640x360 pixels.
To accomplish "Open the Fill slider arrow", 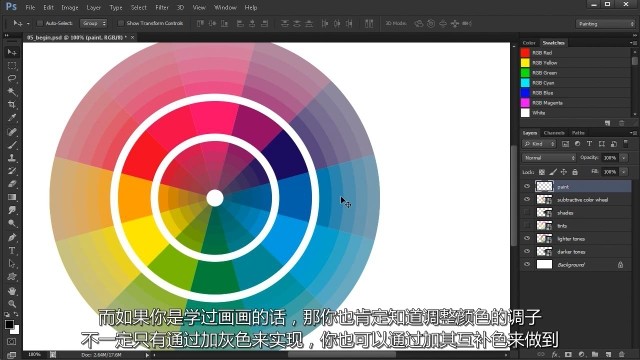I will 624,172.
